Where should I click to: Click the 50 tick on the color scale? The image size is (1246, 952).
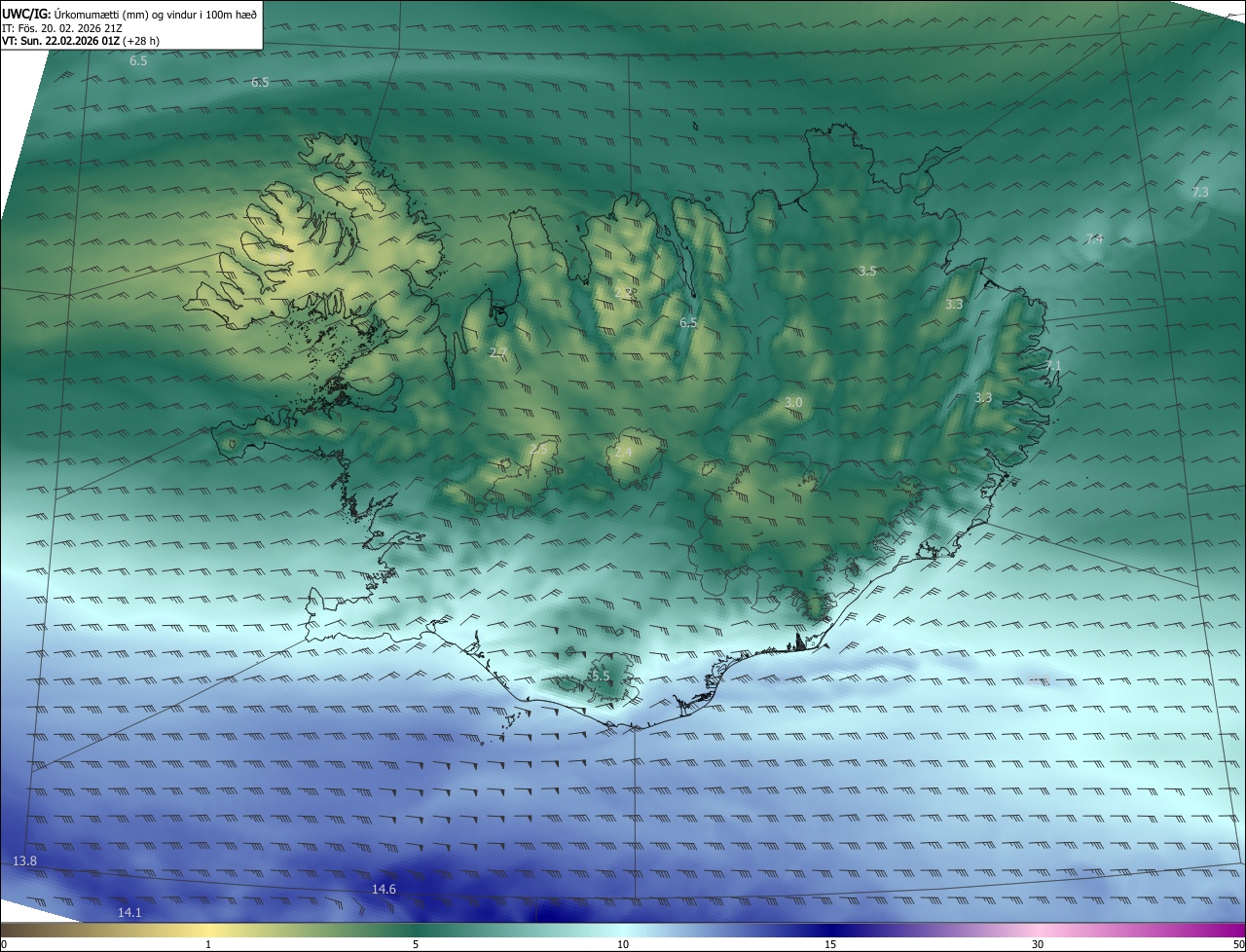[1238, 945]
